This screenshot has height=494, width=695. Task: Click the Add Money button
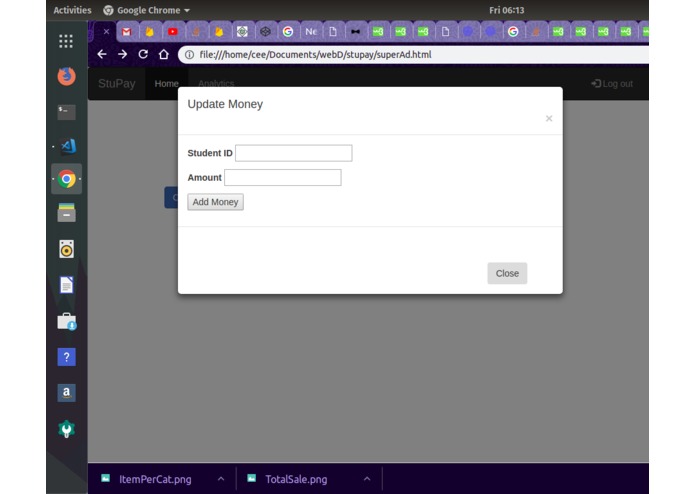click(215, 202)
